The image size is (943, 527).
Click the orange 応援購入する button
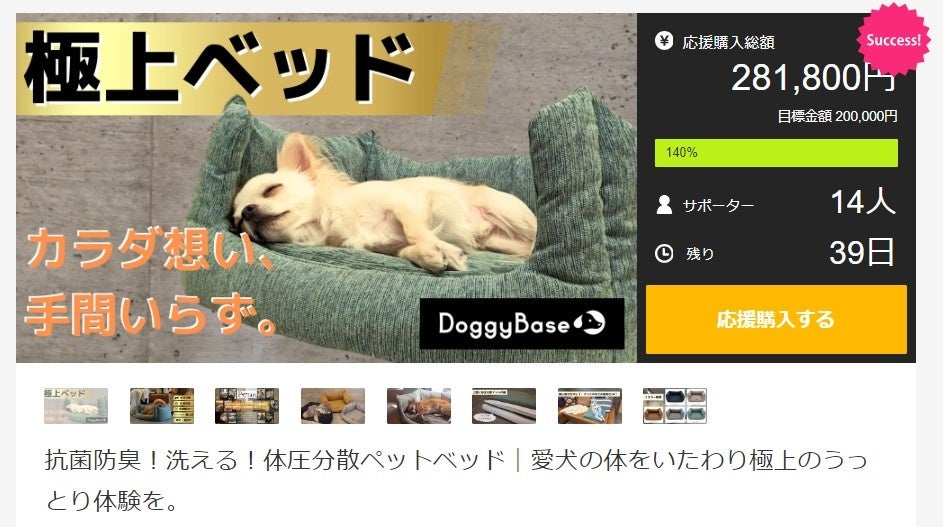click(776, 319)
